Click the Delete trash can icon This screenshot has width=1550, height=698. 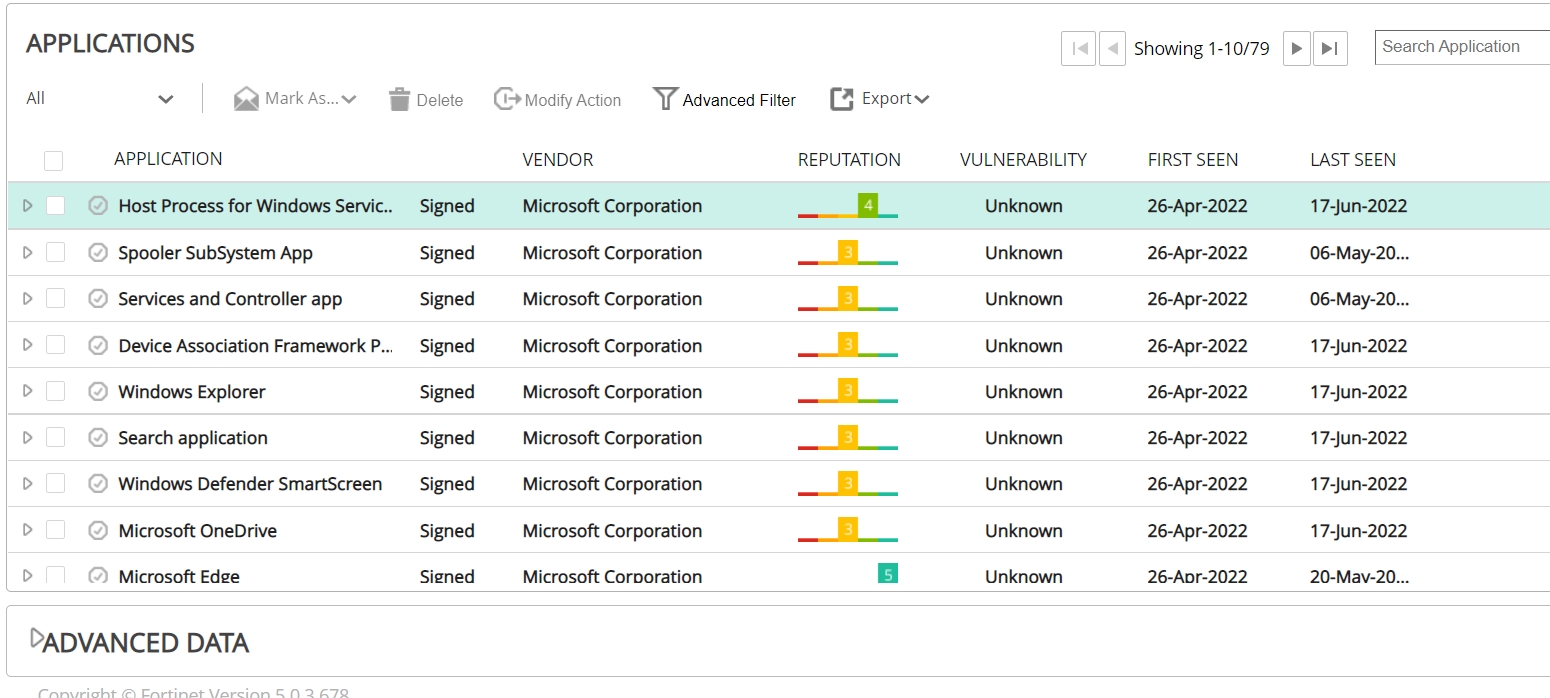click(x=400, y=99)
